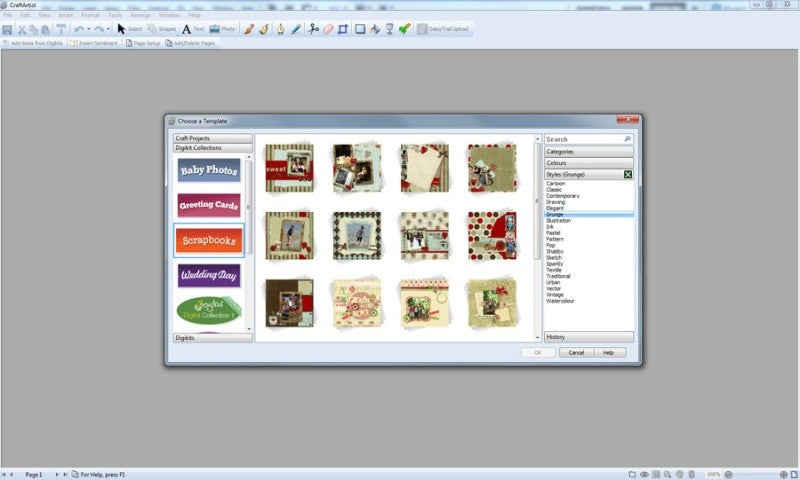The image size is (800, 480).
Task: Select the 'sweet' template thumbnail
Action: click(x=289, y=168)
